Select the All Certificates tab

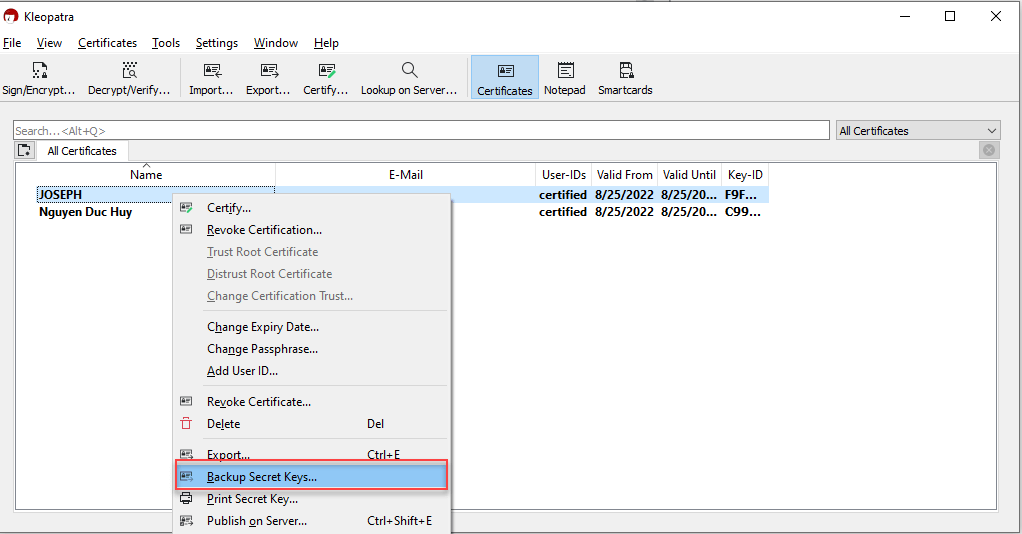point(82,151)
